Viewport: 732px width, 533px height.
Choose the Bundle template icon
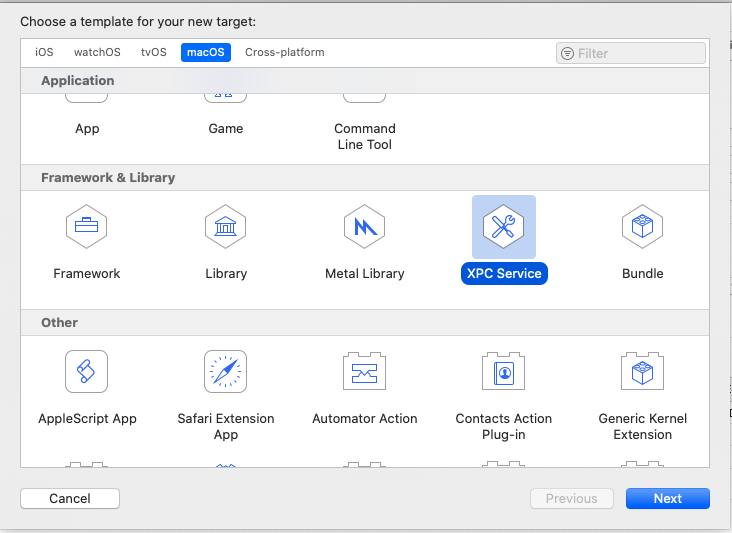[642, 226]
